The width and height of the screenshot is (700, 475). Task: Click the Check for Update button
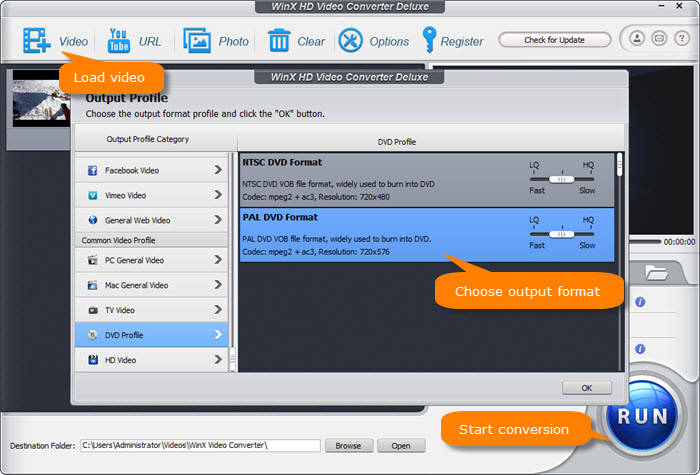coord(554,40)
